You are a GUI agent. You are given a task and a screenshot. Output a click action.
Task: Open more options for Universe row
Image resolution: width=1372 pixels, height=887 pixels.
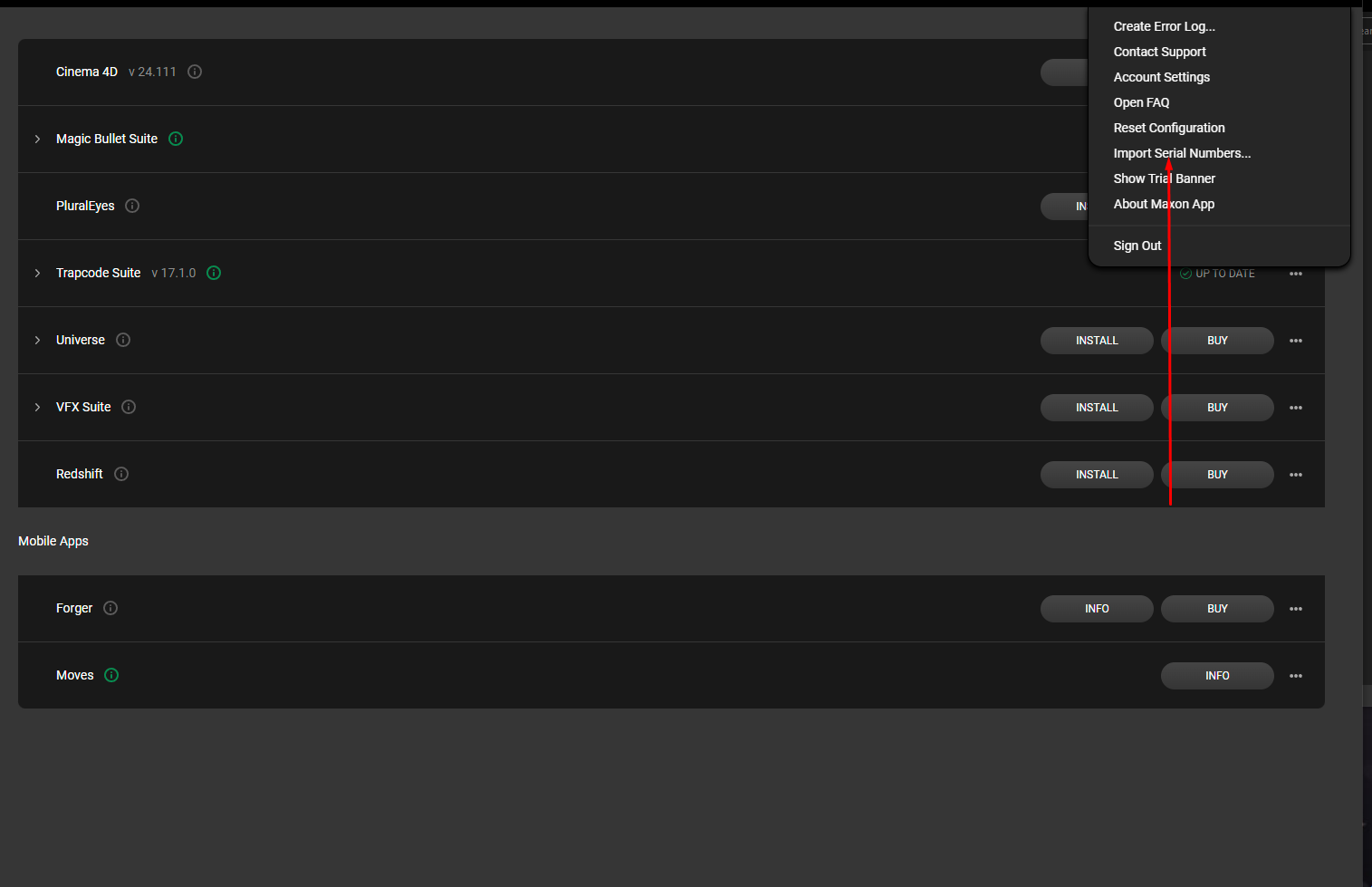pos(1296,341)
